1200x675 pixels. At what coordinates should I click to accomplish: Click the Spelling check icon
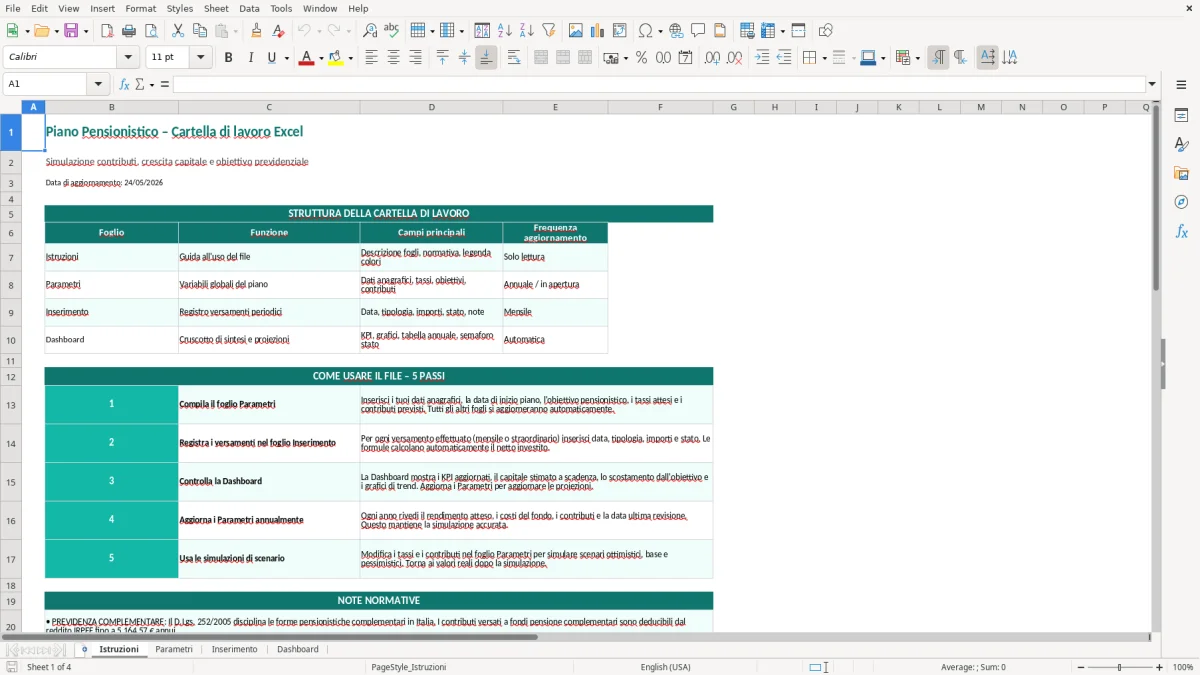tap(392, 31)
